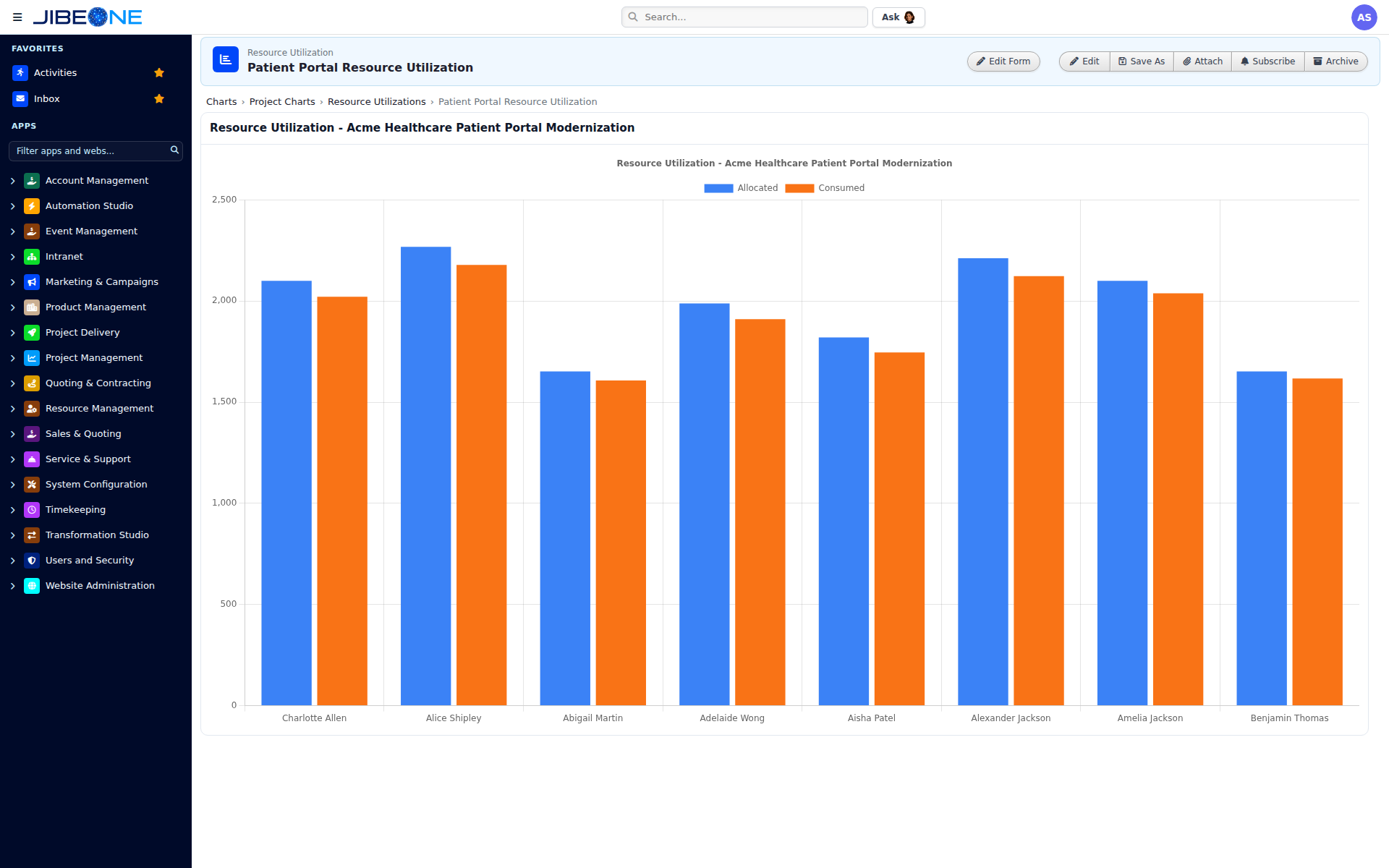
Task: Toggle the Inbox favorite star
Action: (x=159, y=99)
